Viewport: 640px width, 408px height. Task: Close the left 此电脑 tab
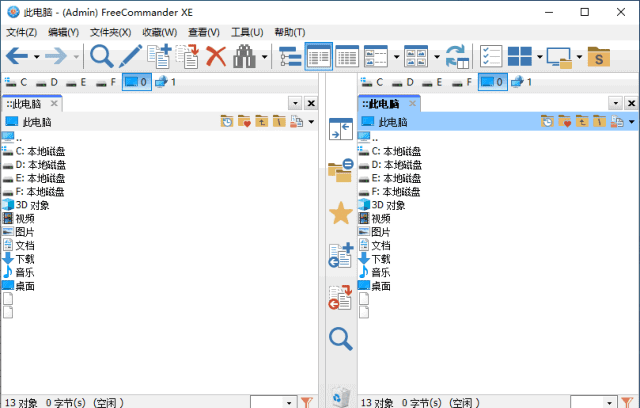pyautogui.click(x=54, y=104)
